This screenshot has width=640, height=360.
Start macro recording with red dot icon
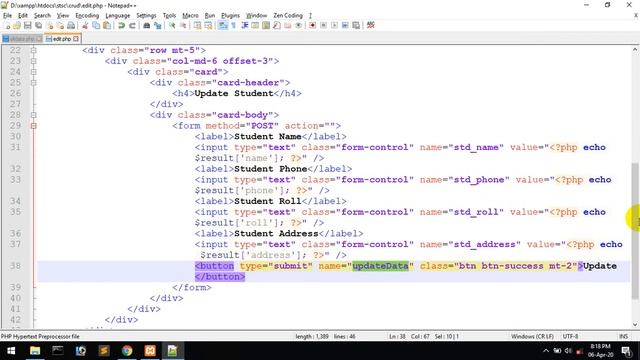[x=313, y=25]
